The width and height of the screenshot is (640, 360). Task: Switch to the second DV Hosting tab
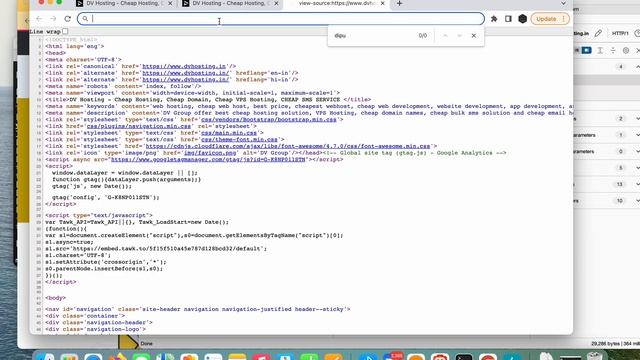coord(230,4)
